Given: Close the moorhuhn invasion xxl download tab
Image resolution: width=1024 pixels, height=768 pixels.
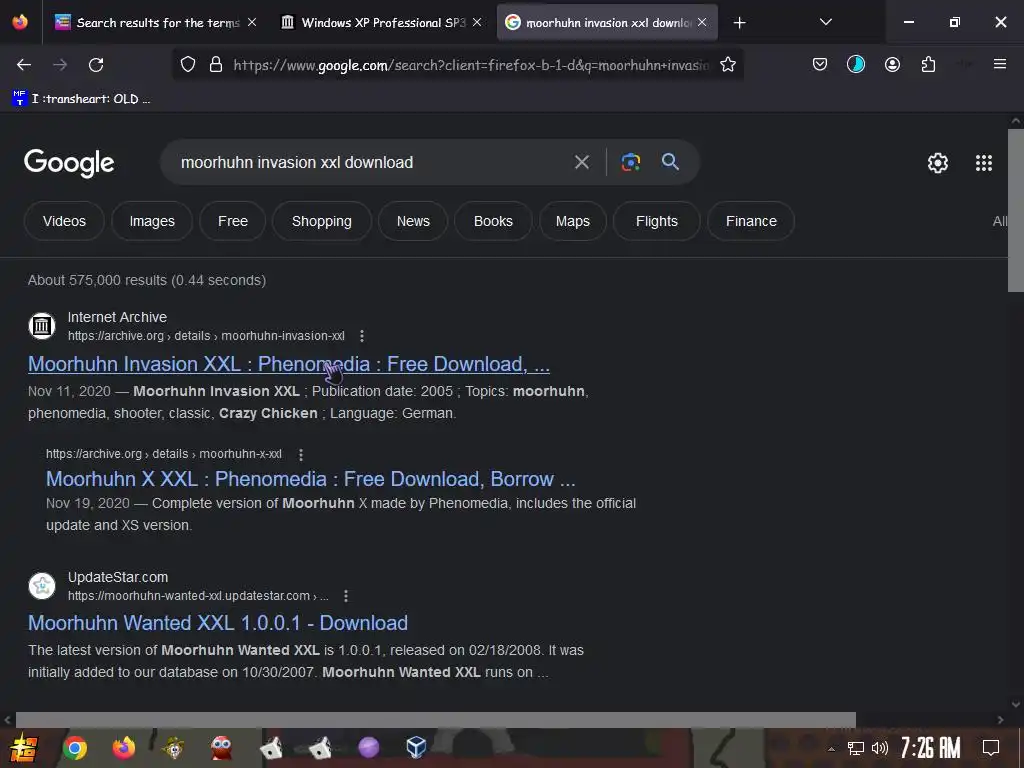Looking at the screenshot, I should [702, 22].
